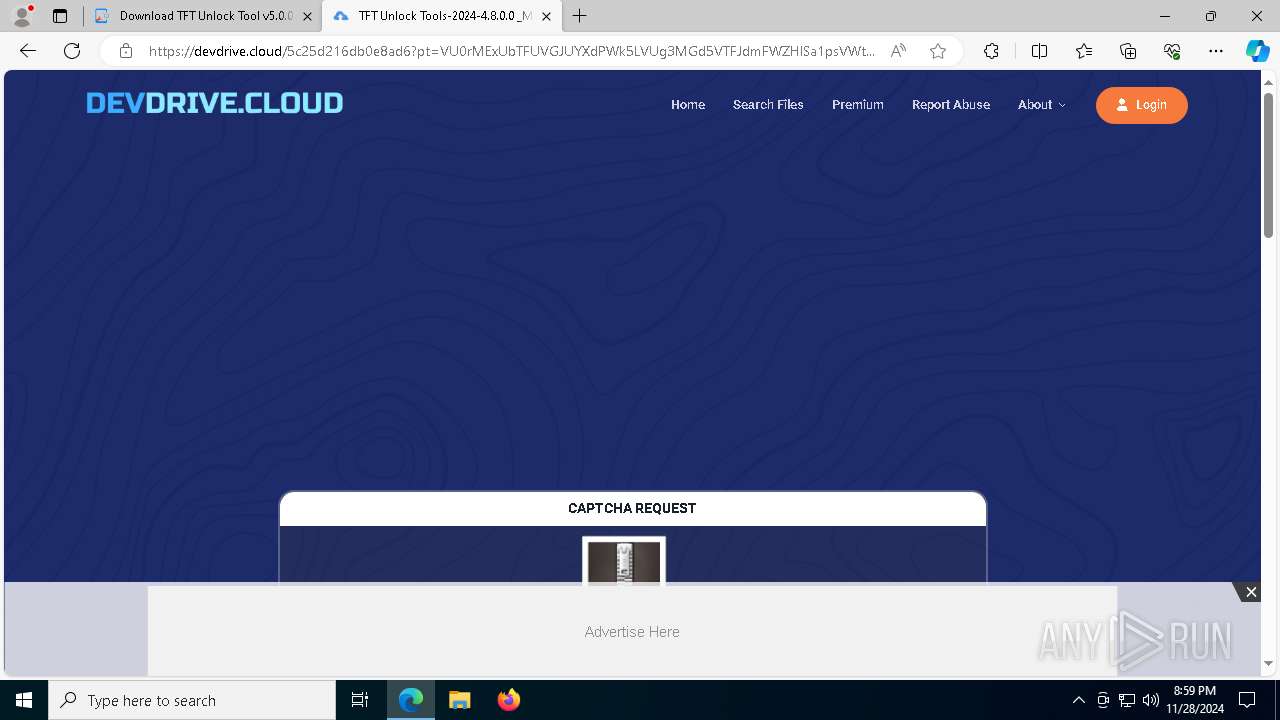Open Edge Settings and more menu

coord(1216,51)
